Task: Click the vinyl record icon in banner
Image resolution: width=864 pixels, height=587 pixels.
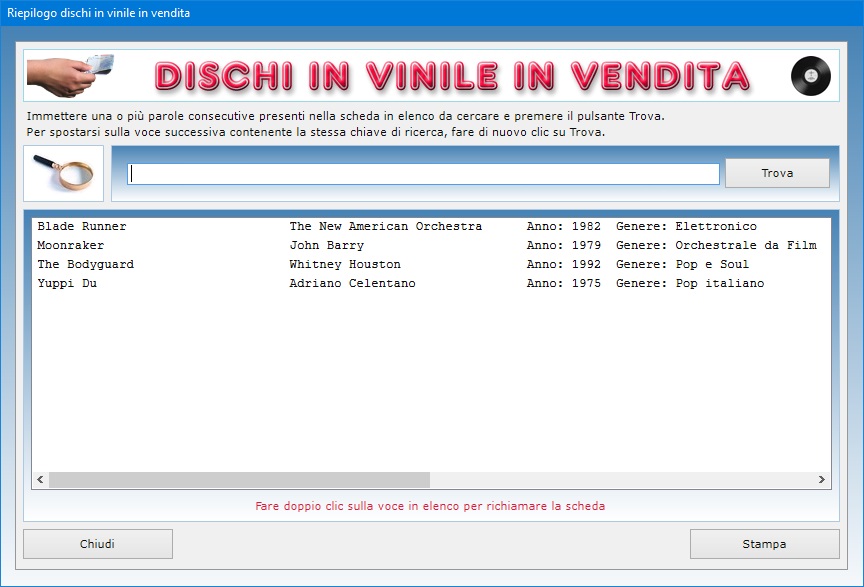Action: 810,76
